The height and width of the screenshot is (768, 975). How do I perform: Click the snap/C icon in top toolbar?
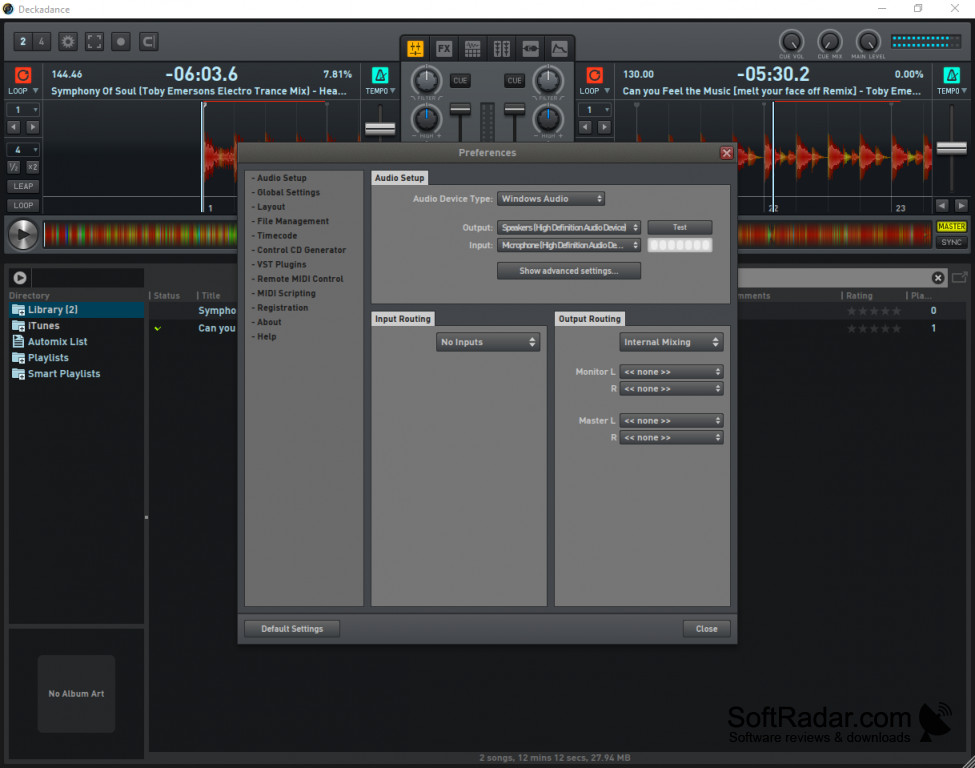[148, 42]
